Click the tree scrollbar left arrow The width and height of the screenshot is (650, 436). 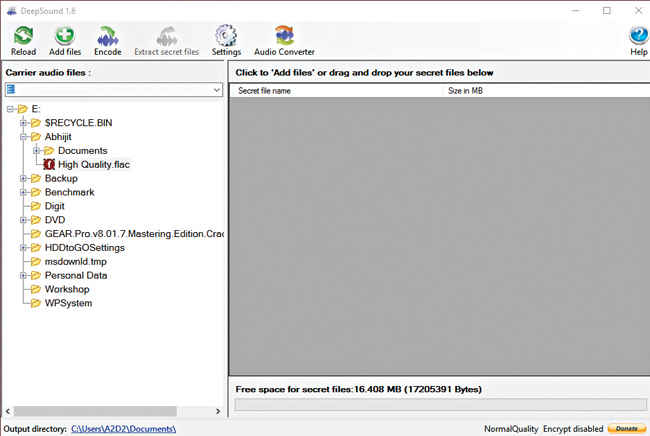coord(7,411)
